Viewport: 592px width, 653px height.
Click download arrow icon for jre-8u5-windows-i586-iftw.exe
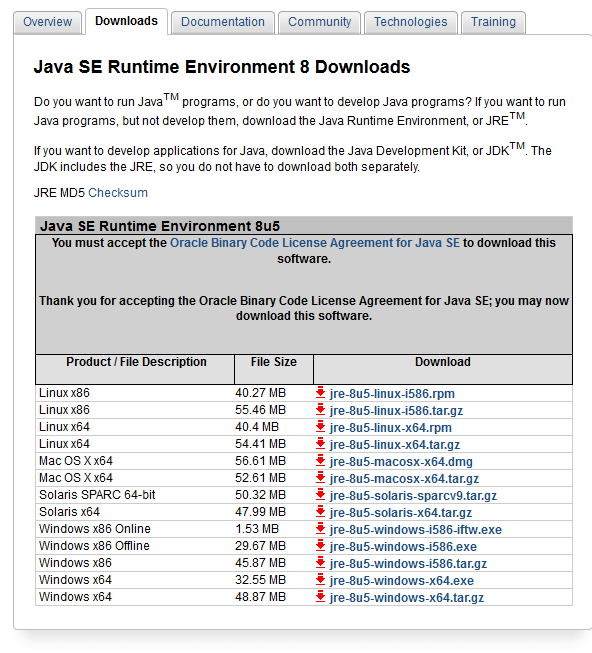coord(320,528)
